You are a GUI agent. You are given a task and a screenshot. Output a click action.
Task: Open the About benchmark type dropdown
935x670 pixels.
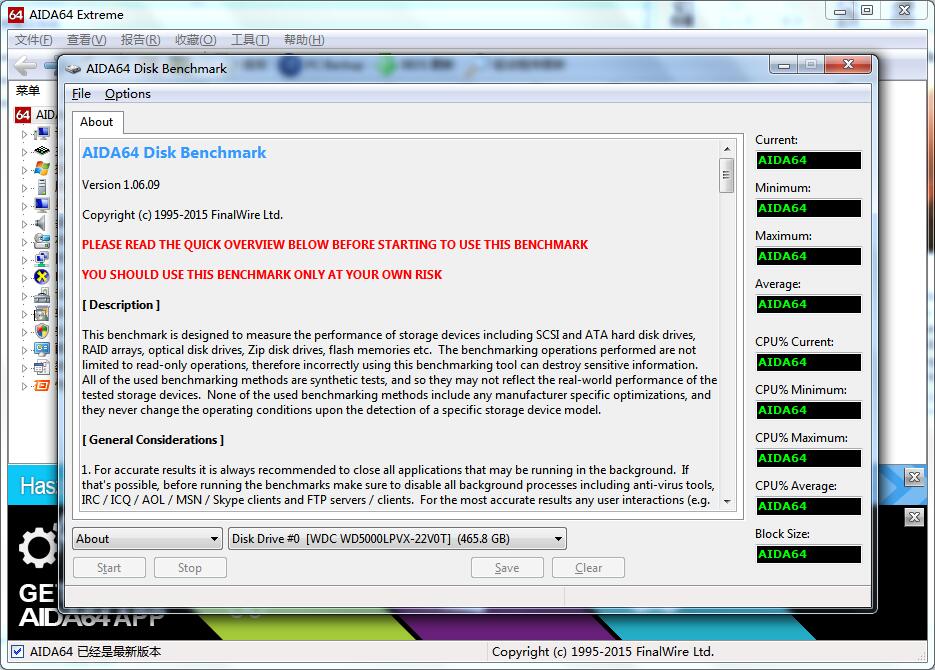[x=147, y=539]
